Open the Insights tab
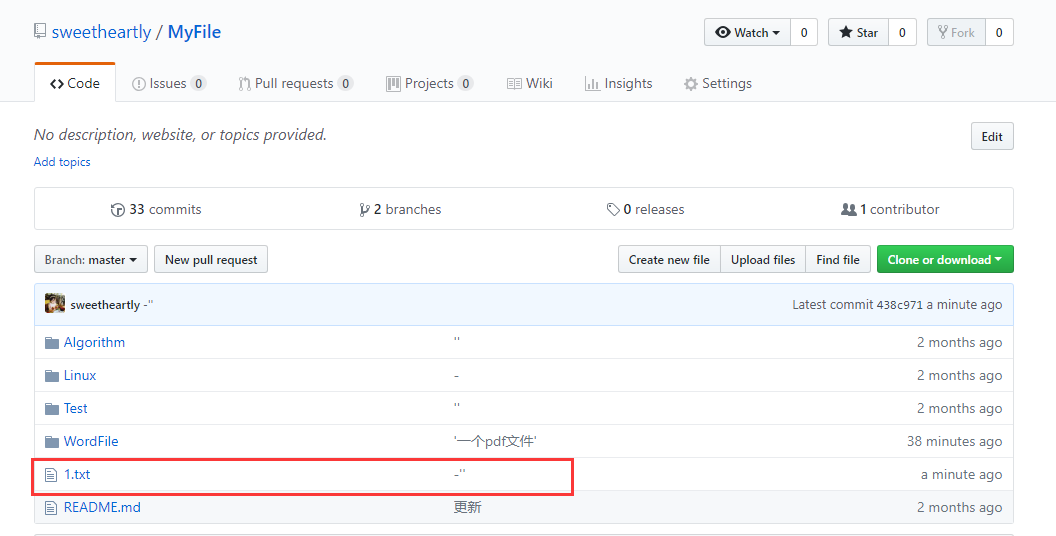Image resolution: width=1056 pixels, height=536 pixels. [618, 83]
